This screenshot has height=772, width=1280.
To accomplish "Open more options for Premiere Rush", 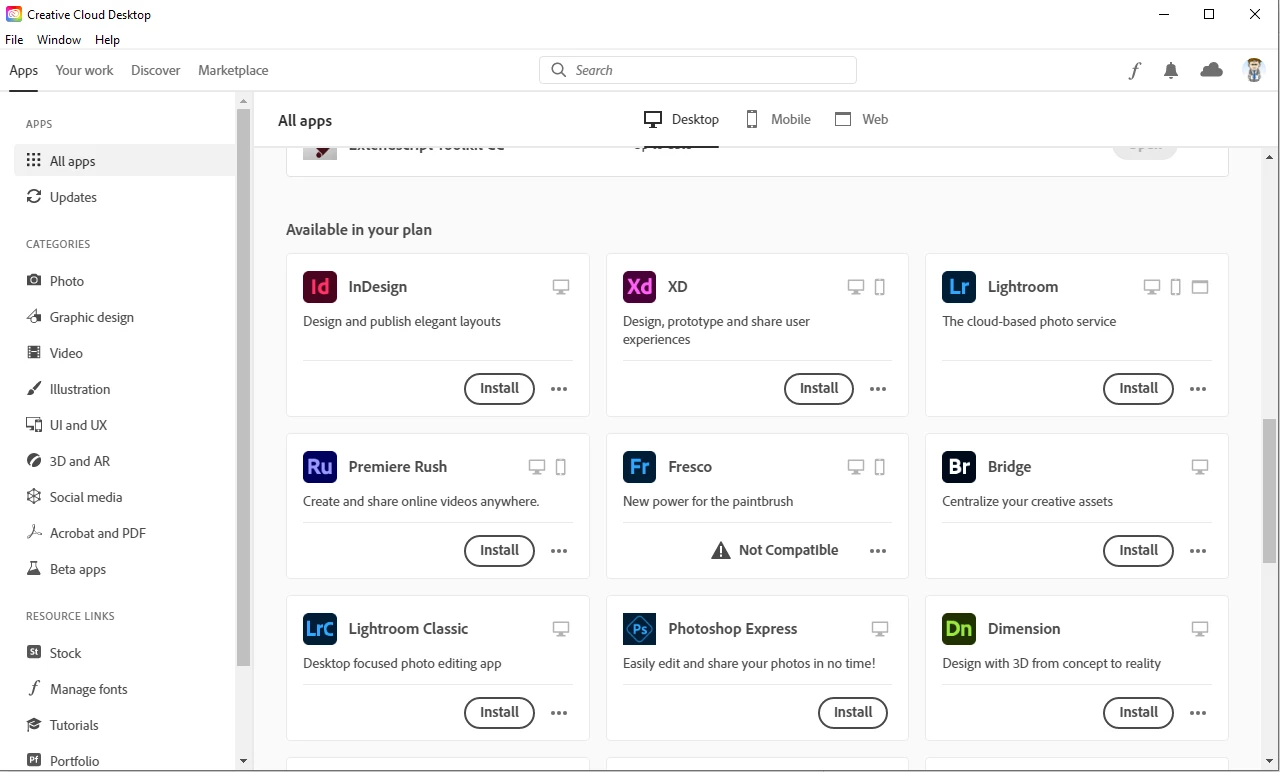I will [559, 551].
